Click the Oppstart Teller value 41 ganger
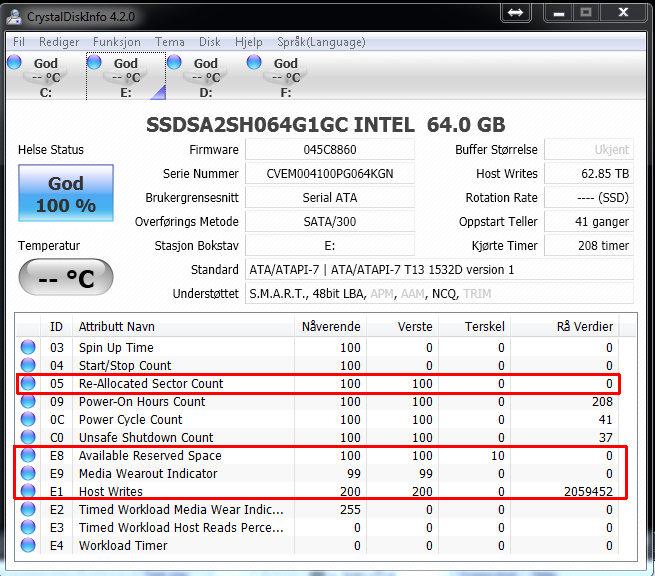The image size is (655, 576). (x=589, y=221)
